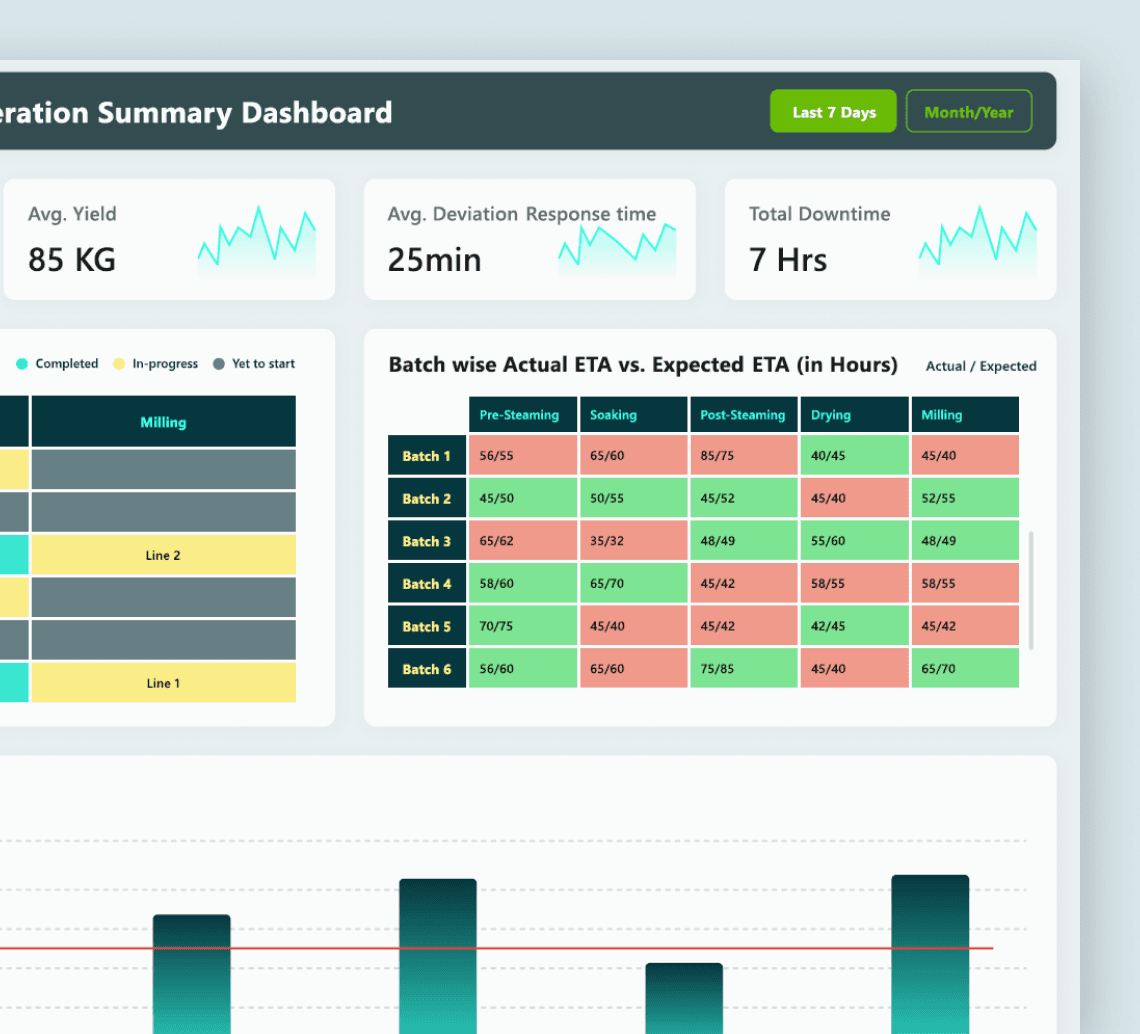Select the Pre-Steaming column header
This screenshot has height=1034, width=1140.
(523, 414)
